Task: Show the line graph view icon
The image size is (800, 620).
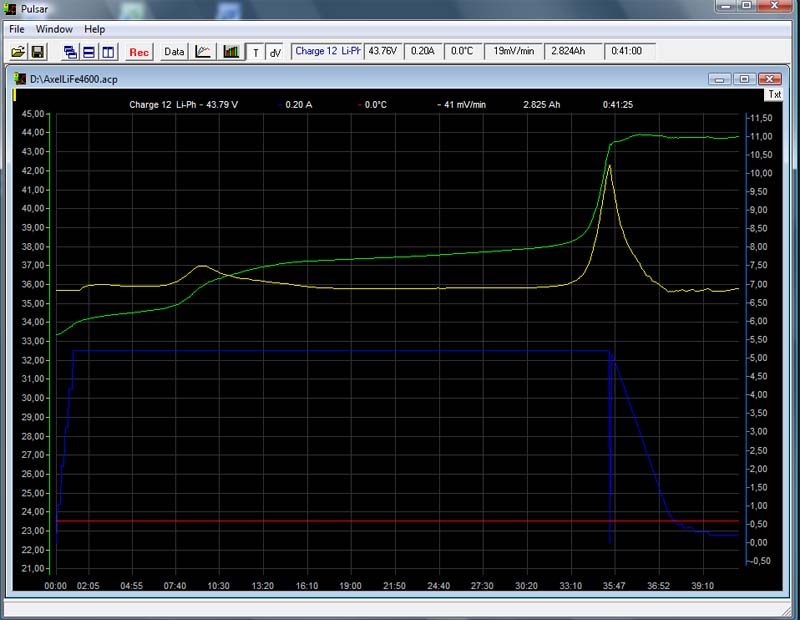Action: 203,52
